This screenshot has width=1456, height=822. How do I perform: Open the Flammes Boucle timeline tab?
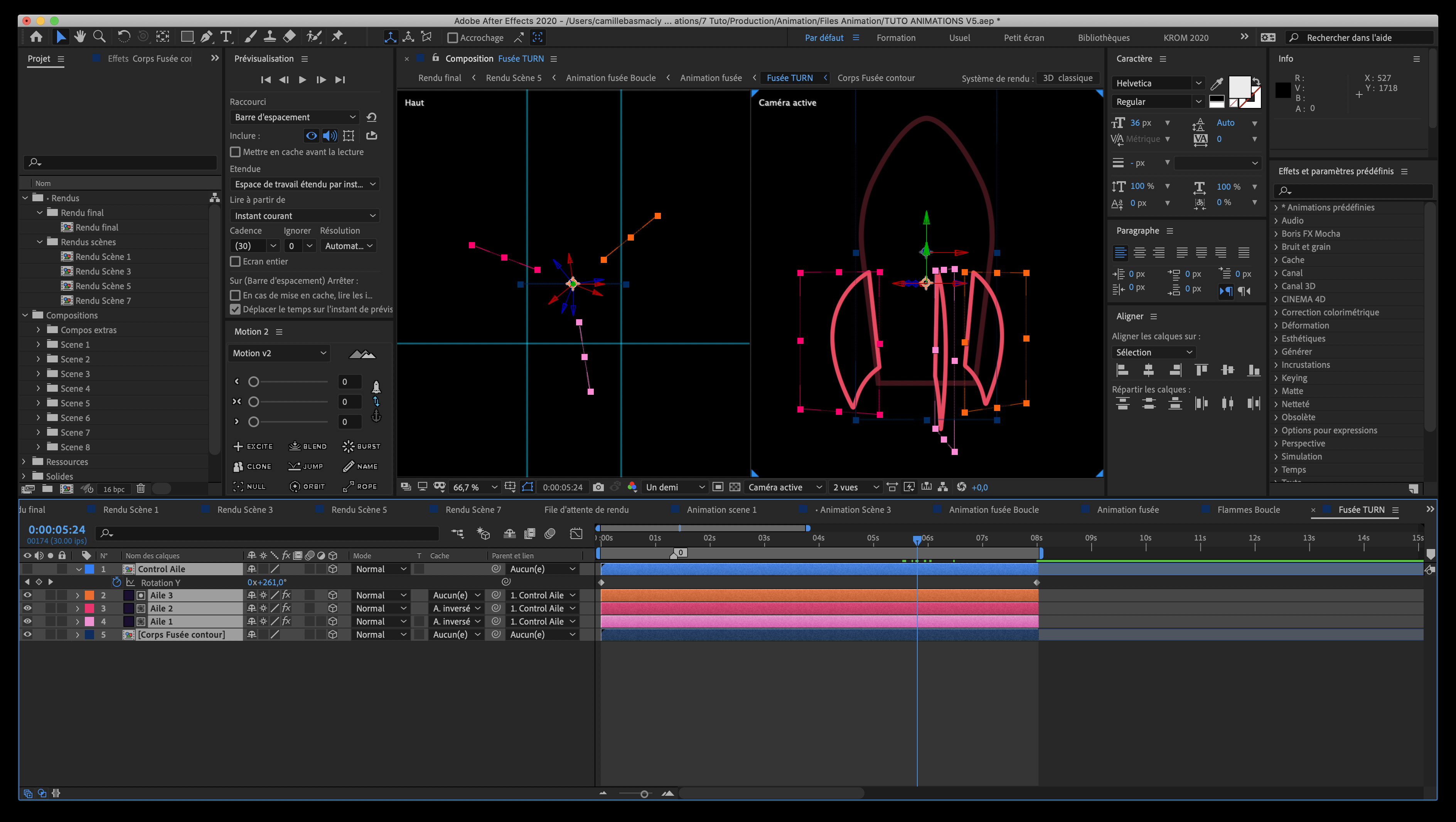click(1249, 509)
